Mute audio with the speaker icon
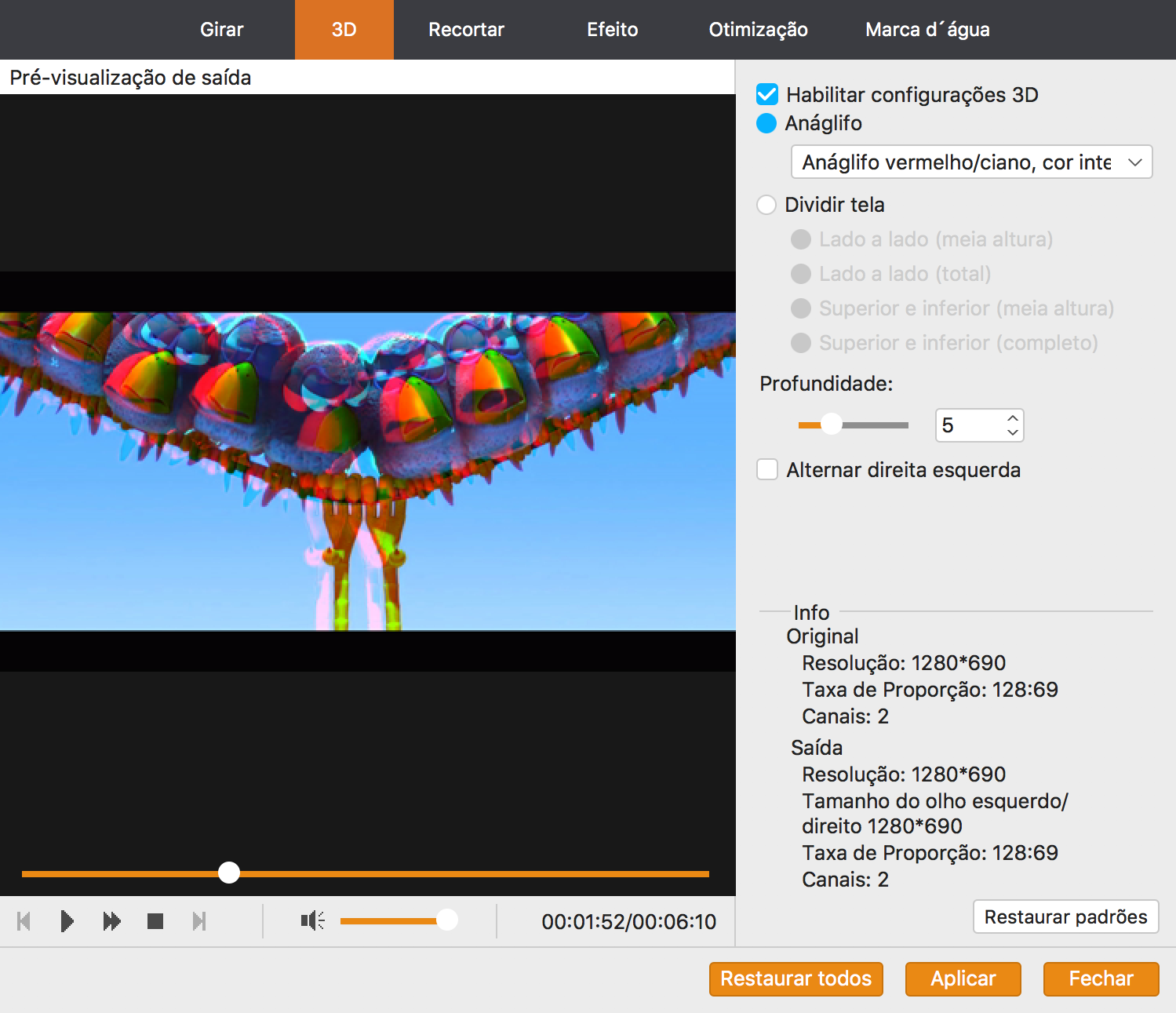Screen dimensions: 1176x1013 pos(312,920)
